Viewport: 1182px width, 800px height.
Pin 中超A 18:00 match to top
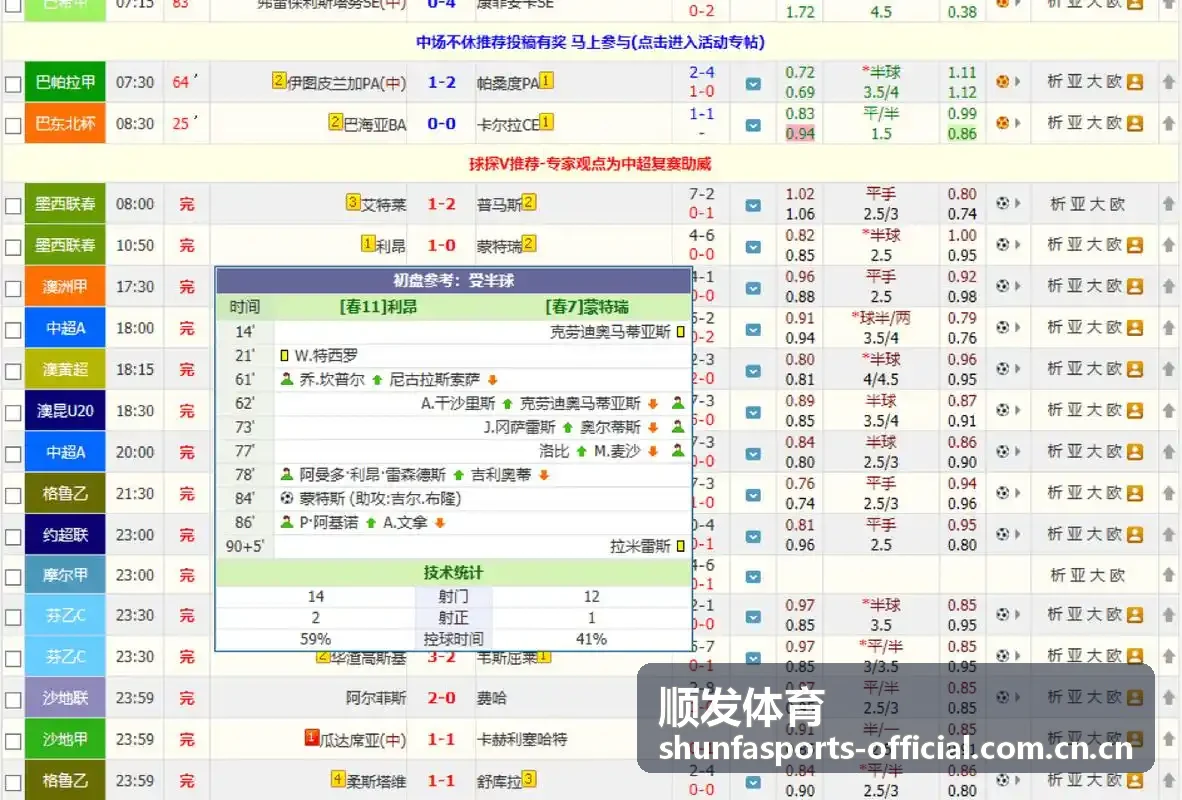1168,327
